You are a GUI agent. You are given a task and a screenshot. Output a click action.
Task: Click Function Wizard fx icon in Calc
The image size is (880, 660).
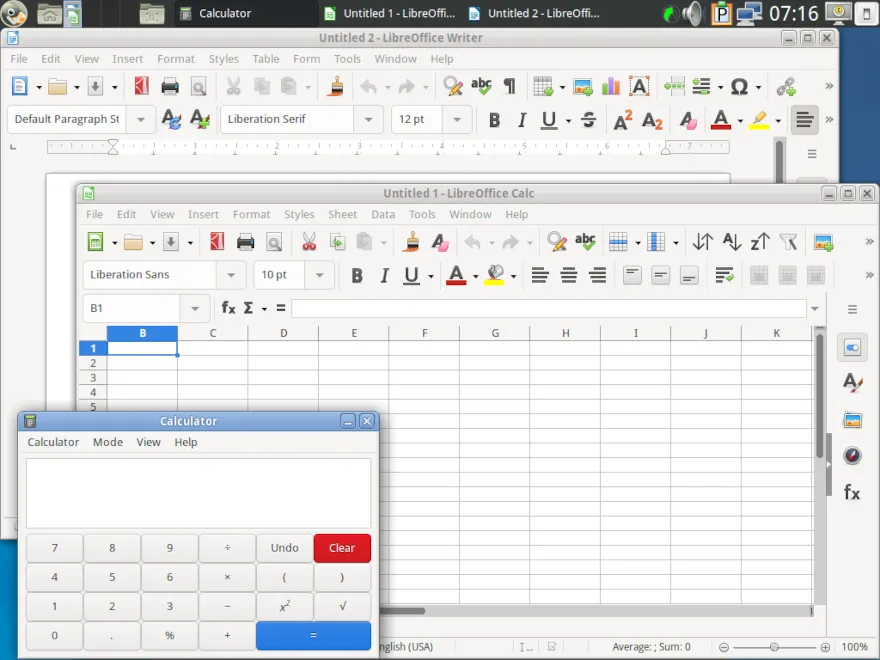coord(228,308)
